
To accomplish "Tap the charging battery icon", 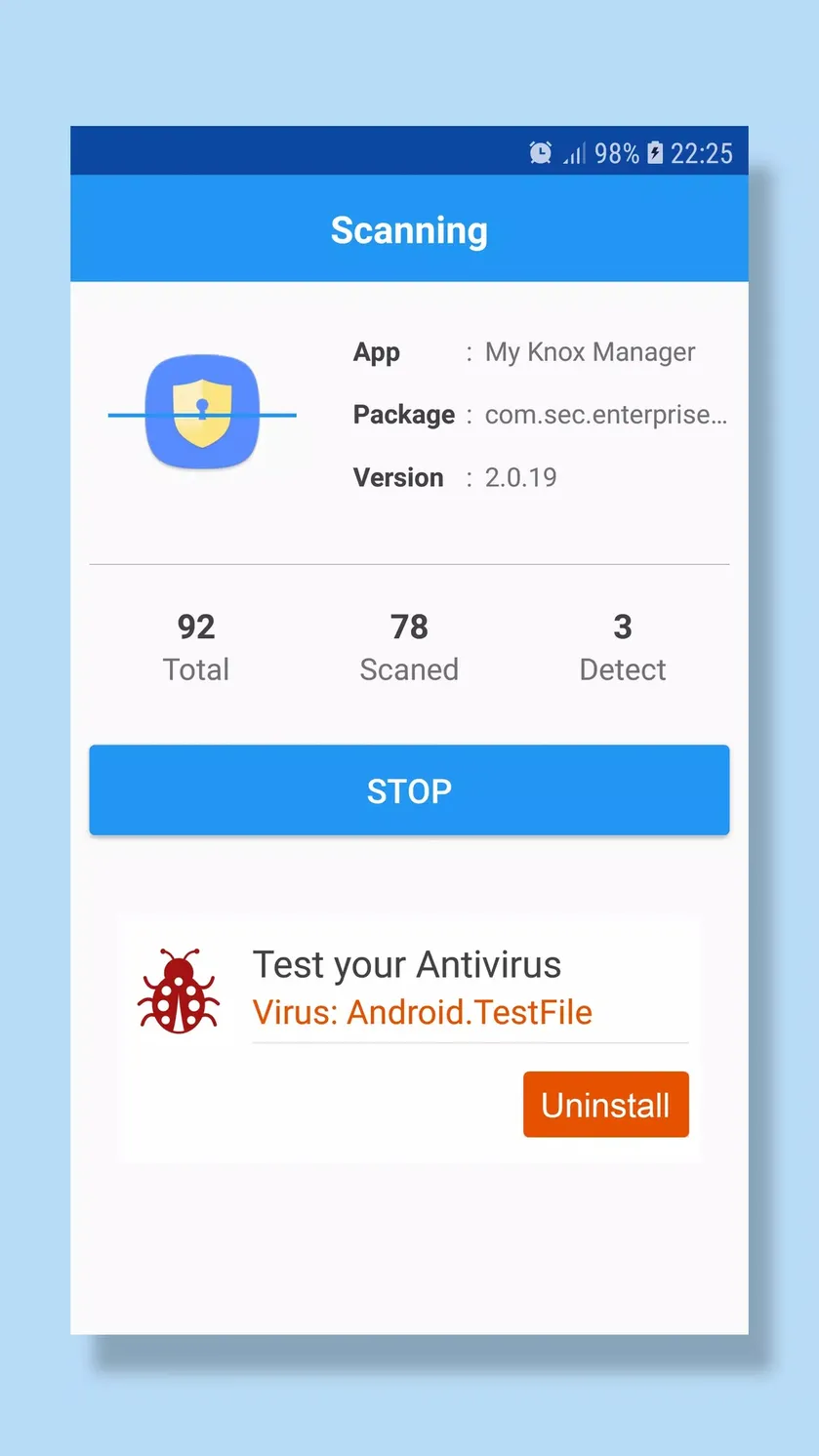I will (655, 152).
